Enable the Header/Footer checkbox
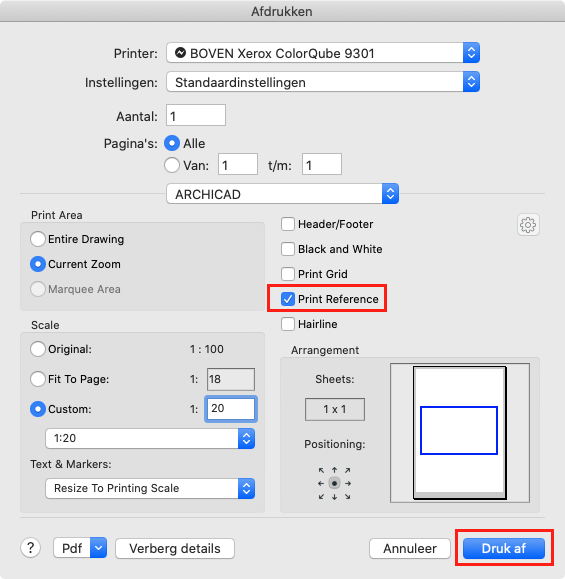Screen dimensions: 565x579 click(x=288, y=224)
